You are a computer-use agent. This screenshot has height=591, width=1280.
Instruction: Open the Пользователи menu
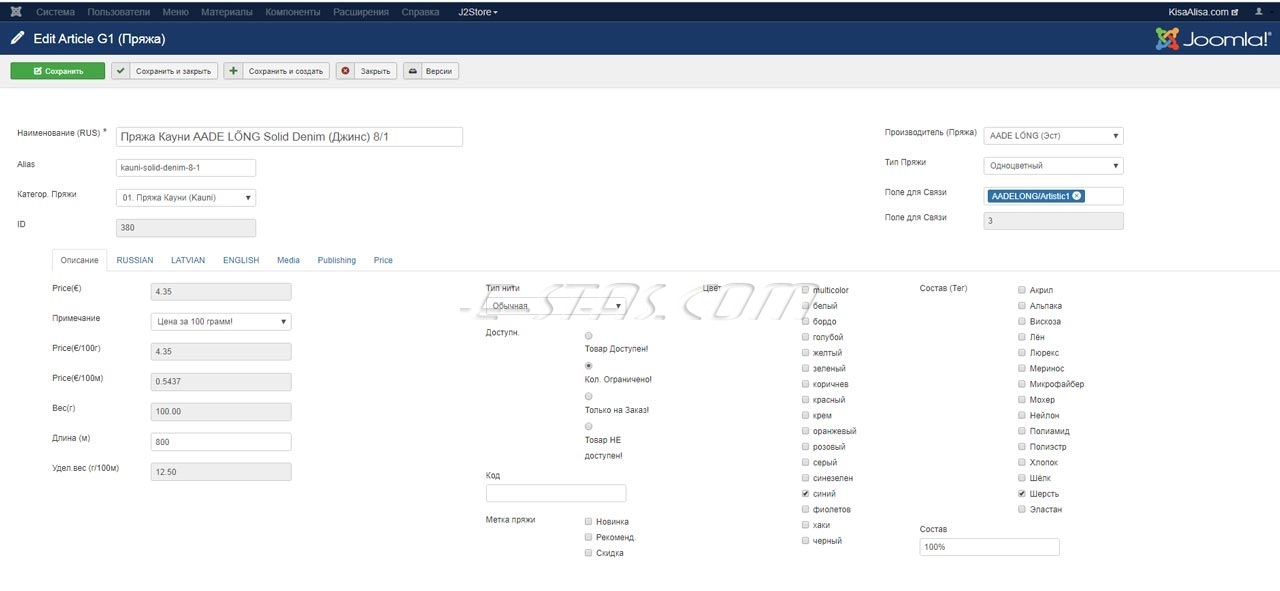click(x=119, y=12)
